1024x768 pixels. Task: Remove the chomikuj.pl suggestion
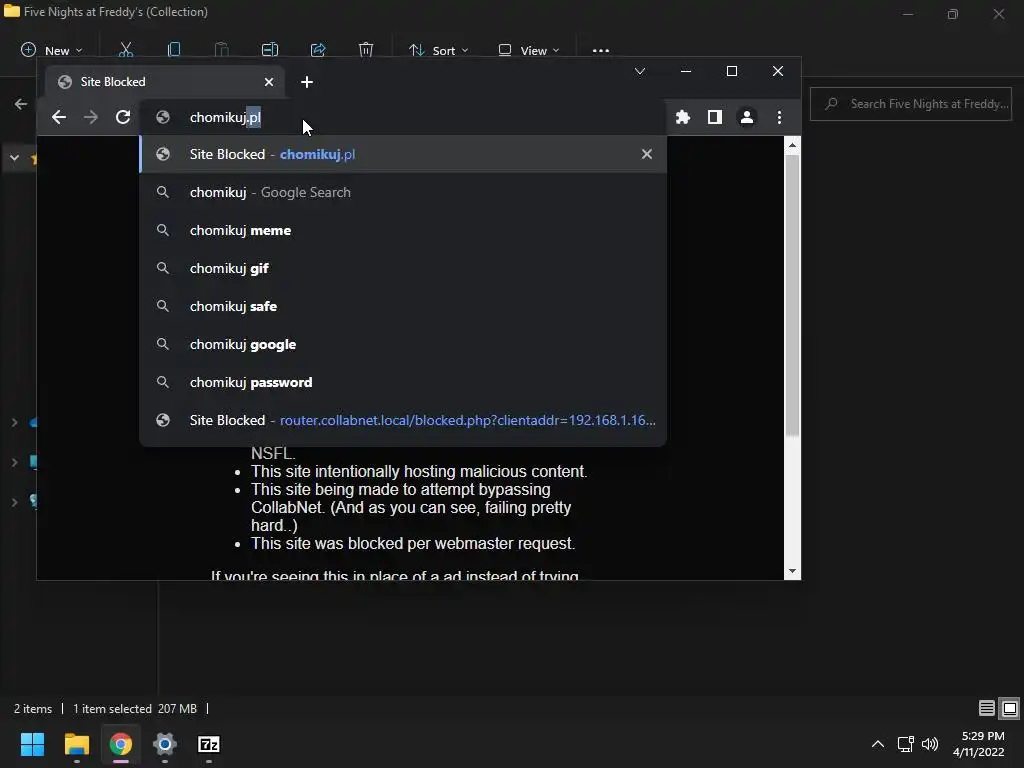click(647, 154)
